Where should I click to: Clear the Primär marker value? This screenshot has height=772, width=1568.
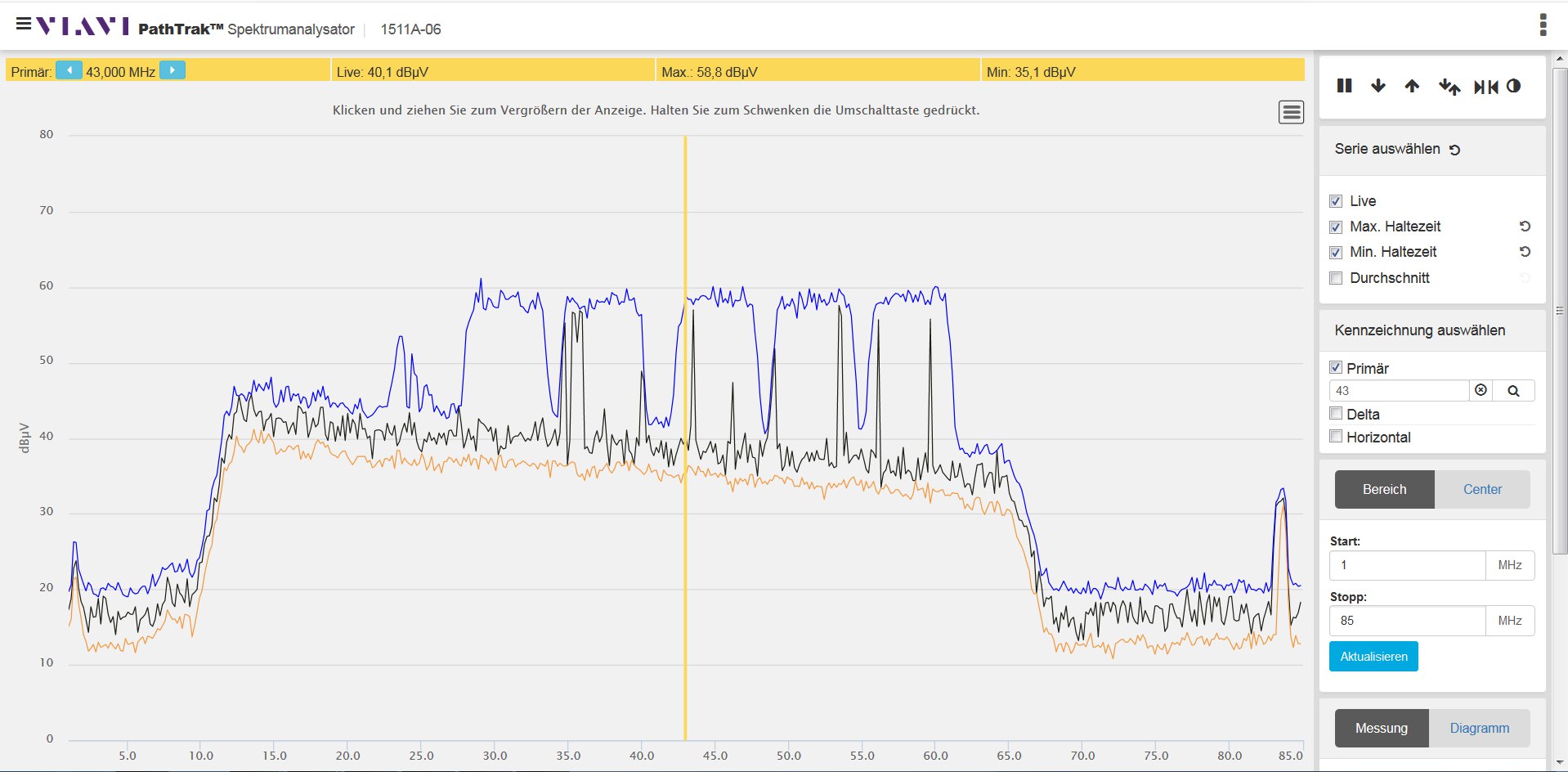pyautogui.click(x=1481, y=391)
